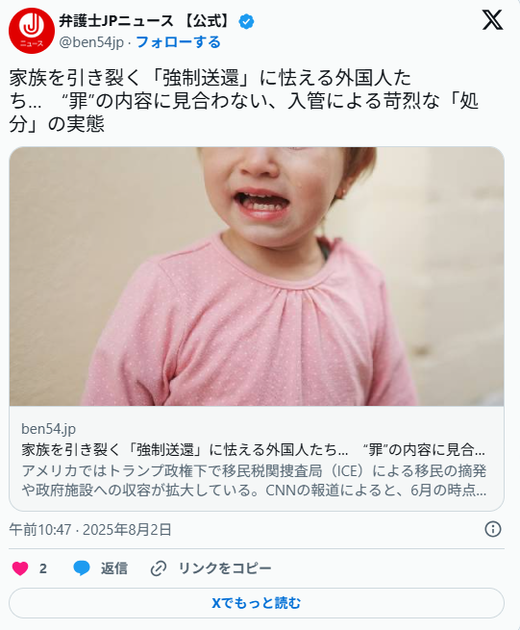Click リンクをコピー to copy link
Viewport: 520px width, 630px height.
point(225,569)
